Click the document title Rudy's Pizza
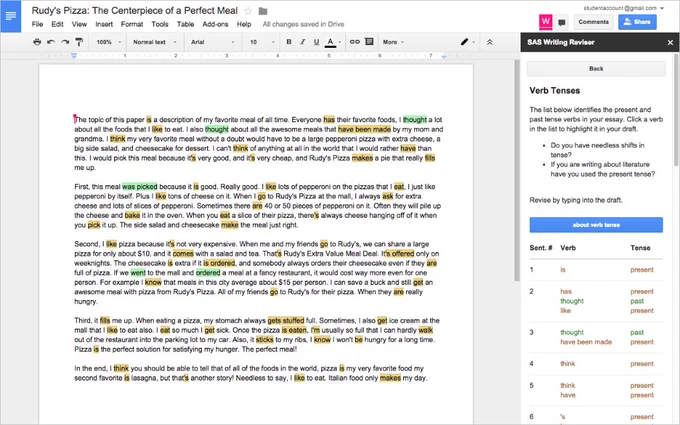680x425 pixels. 134,11
